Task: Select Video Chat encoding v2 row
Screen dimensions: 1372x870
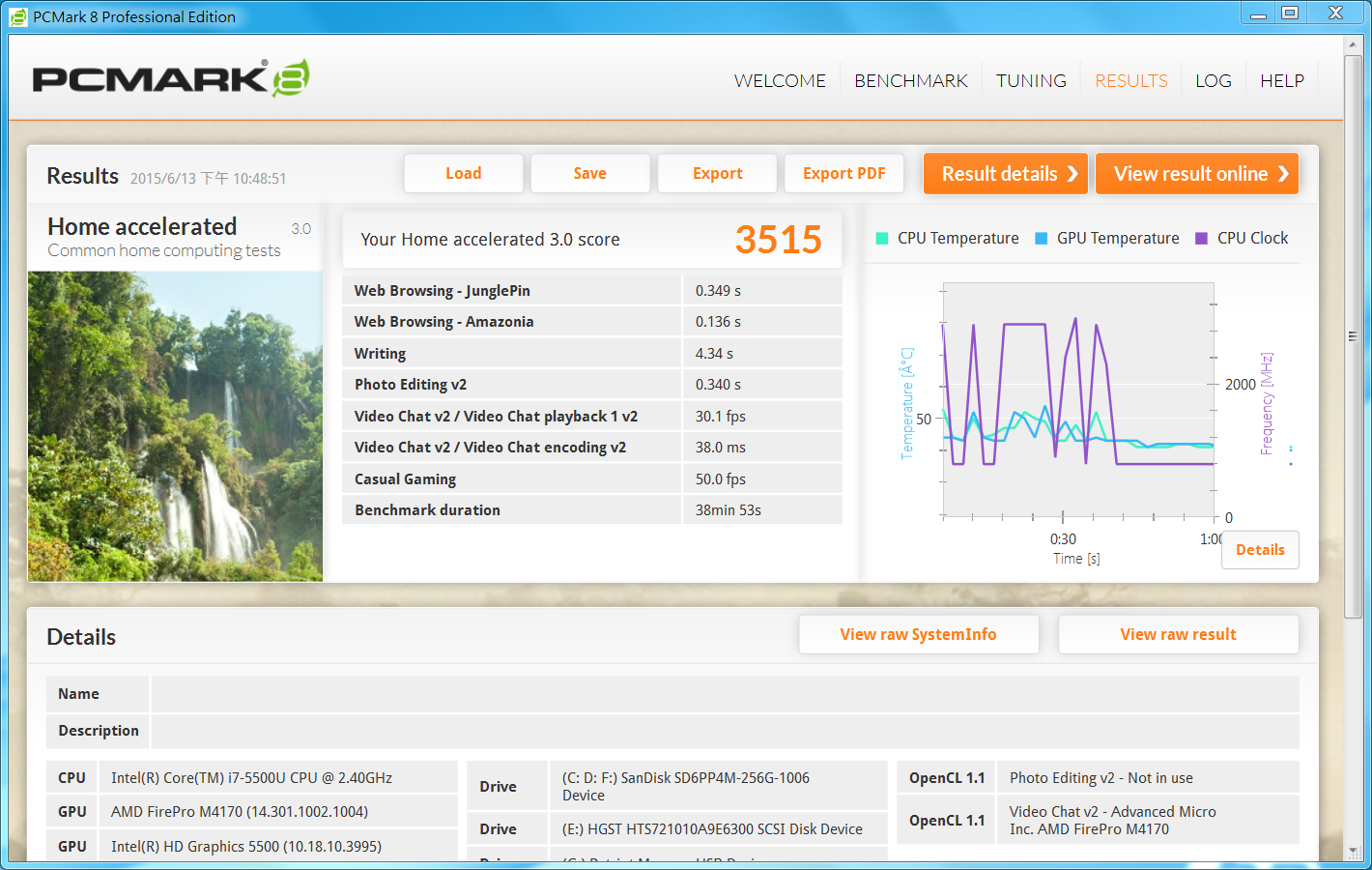Action: pos(592,448)
